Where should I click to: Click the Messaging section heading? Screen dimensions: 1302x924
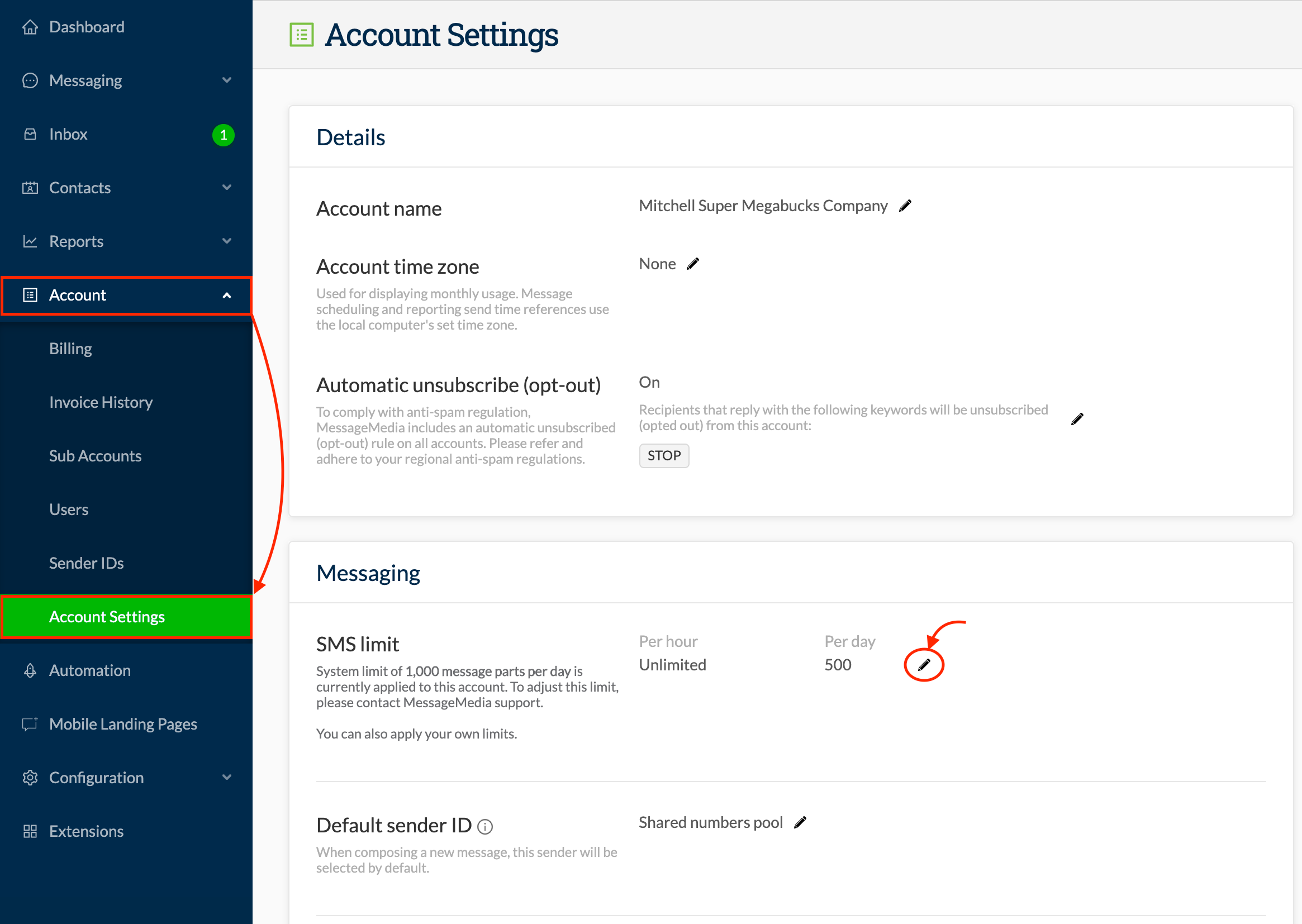[x=368, y=573]
